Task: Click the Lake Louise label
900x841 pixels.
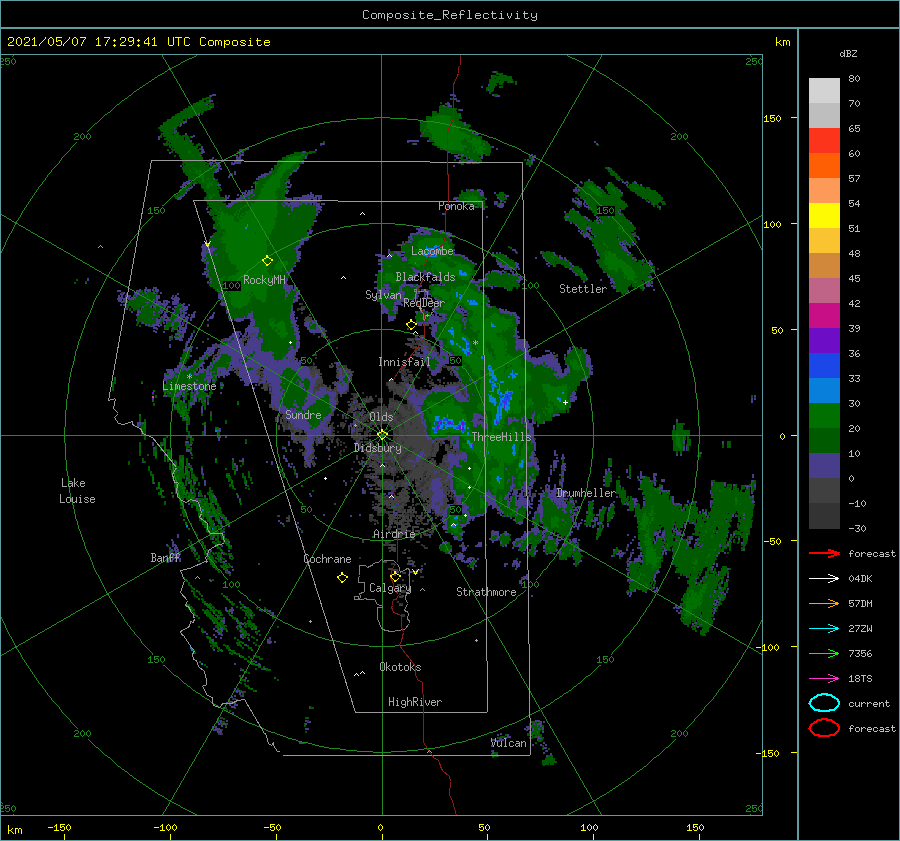Action: [77, 491]
